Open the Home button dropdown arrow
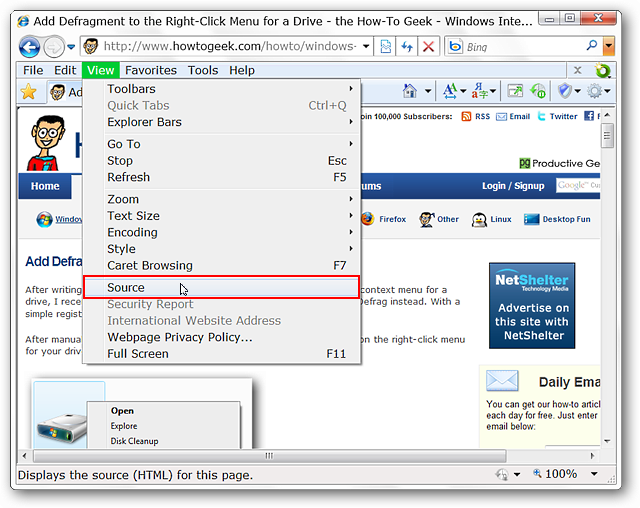The width and height of the screenshot is (640, 508). 427,91
